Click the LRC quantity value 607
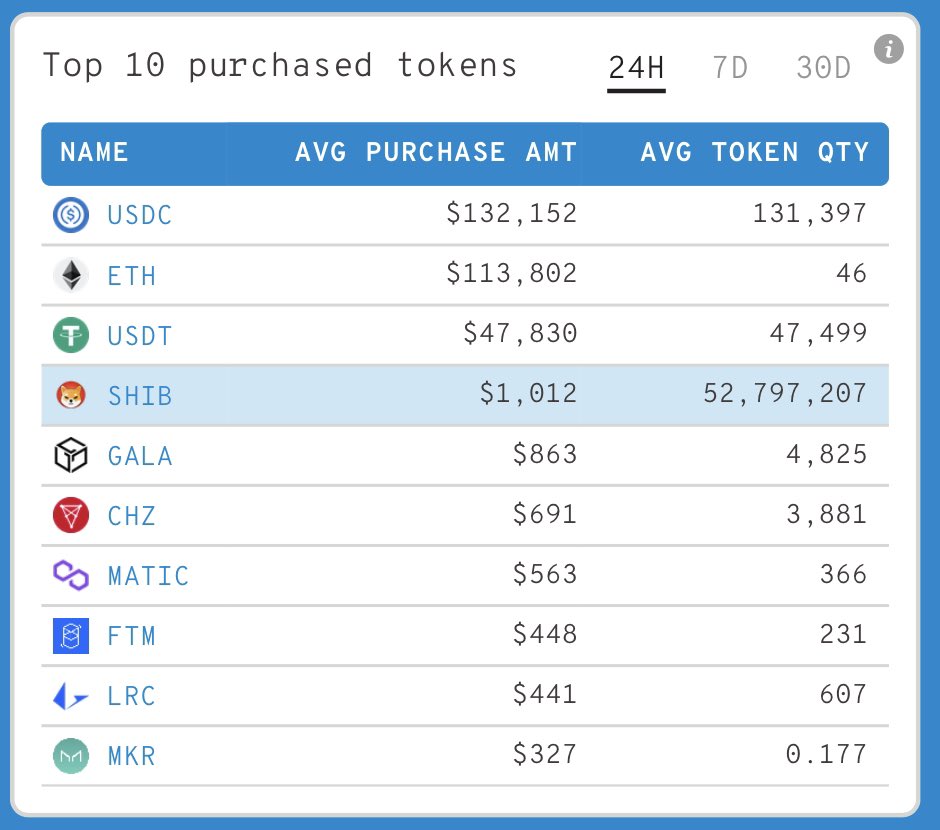Image resolution: width=940 pixels, height=830 pixels. pos(843,693)
